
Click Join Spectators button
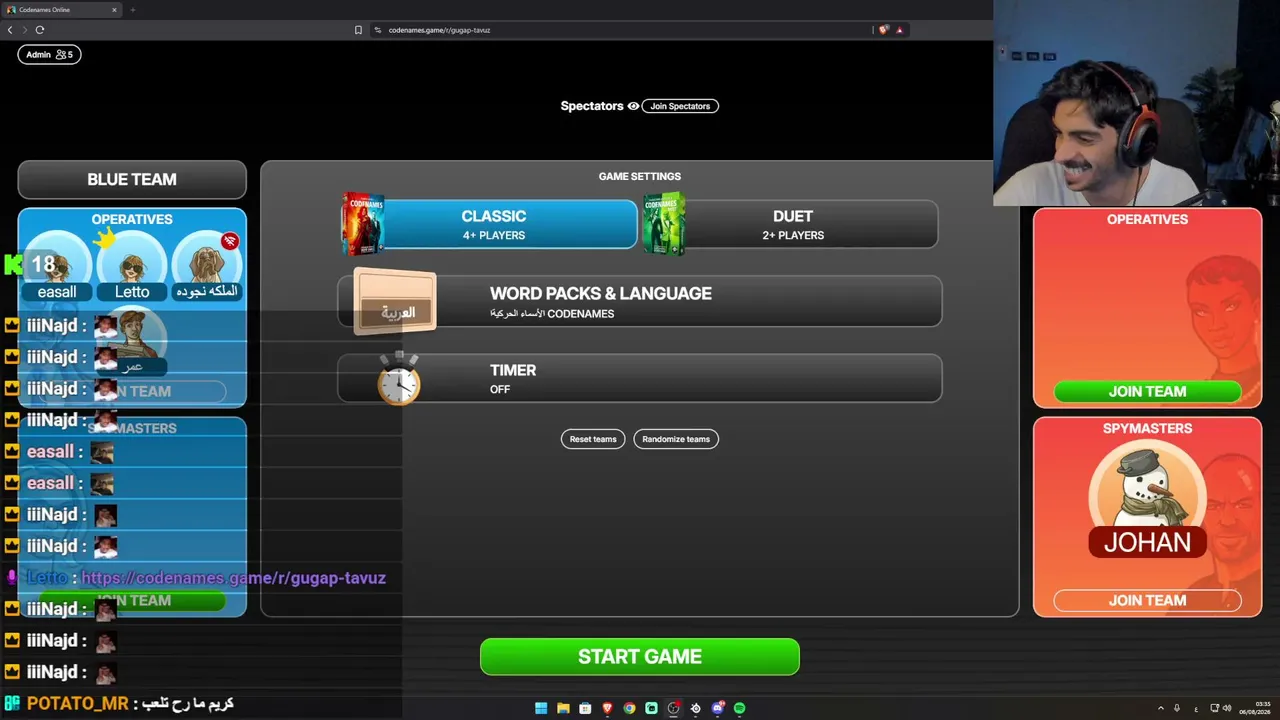click(680, 106)
